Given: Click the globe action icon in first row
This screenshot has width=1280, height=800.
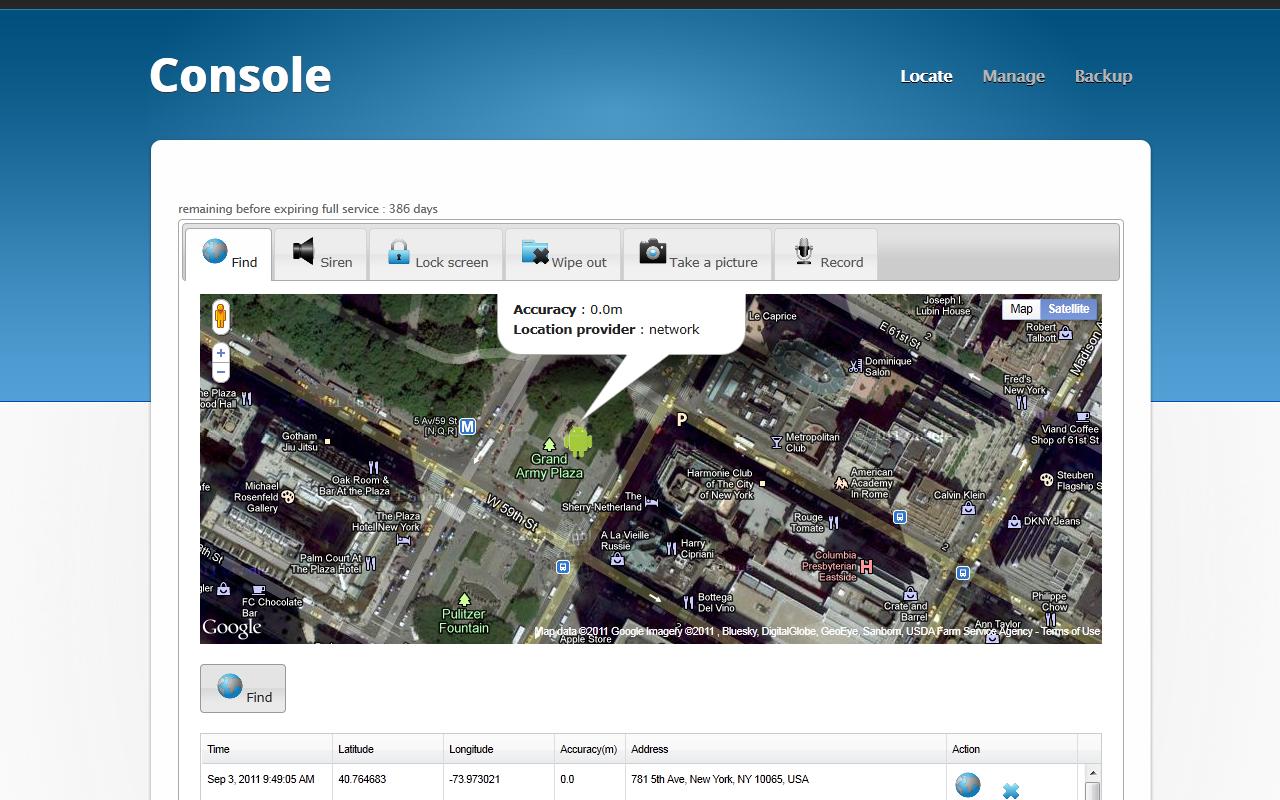Looking at the screenshot, I should coord(968,786).
